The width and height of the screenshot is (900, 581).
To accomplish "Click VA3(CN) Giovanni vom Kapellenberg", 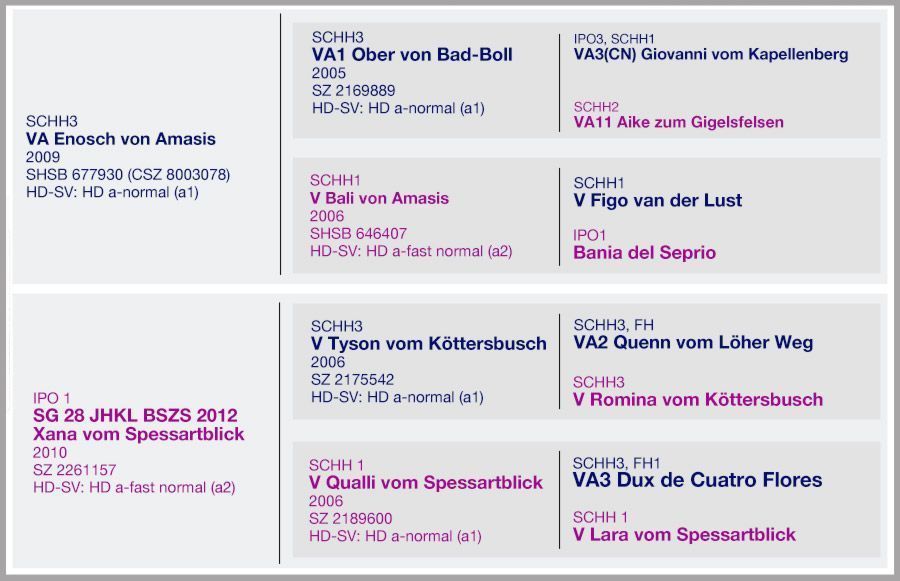I will click(711, 55).
